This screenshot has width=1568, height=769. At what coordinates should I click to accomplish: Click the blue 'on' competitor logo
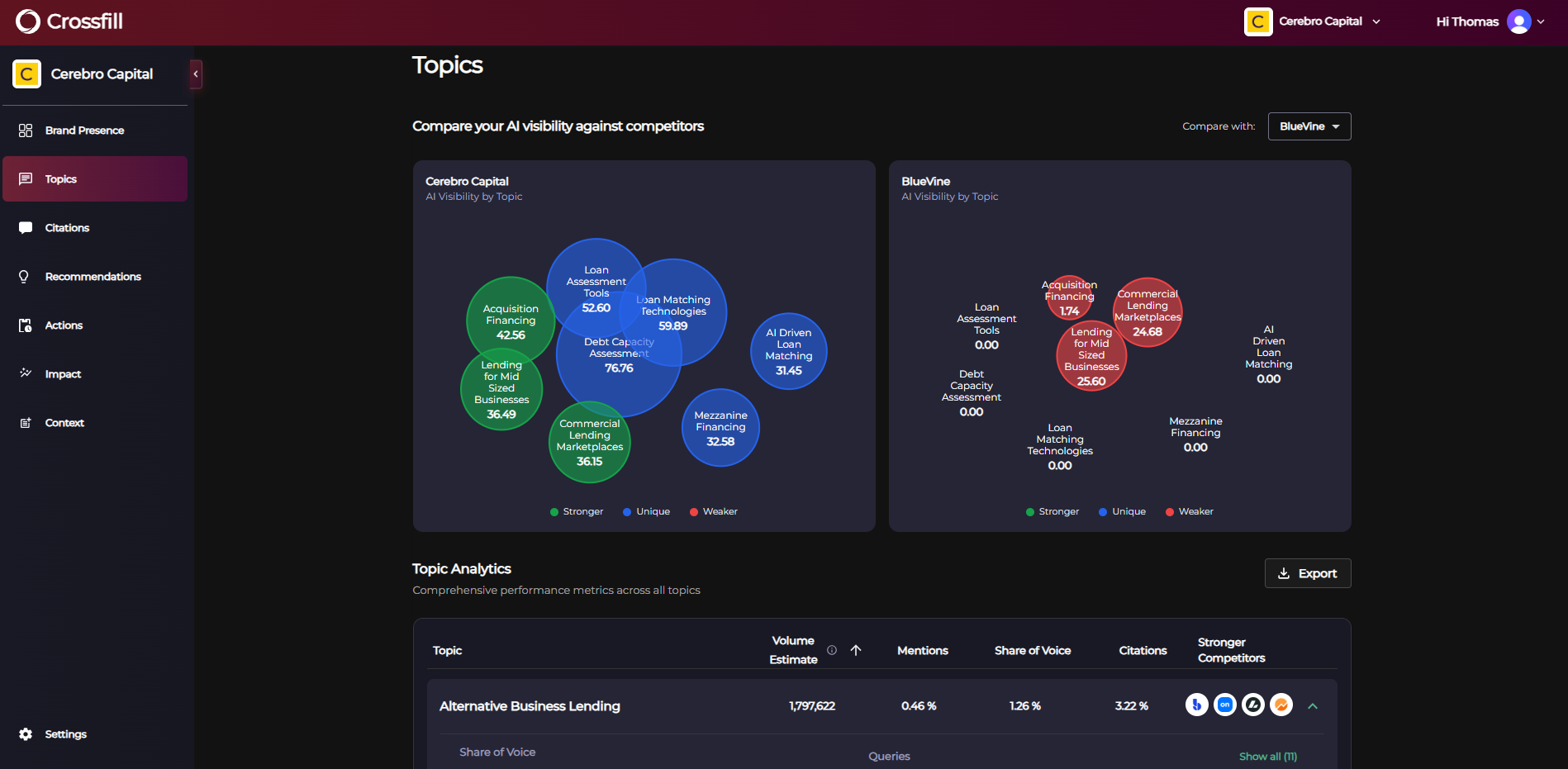pos(1225,705)
